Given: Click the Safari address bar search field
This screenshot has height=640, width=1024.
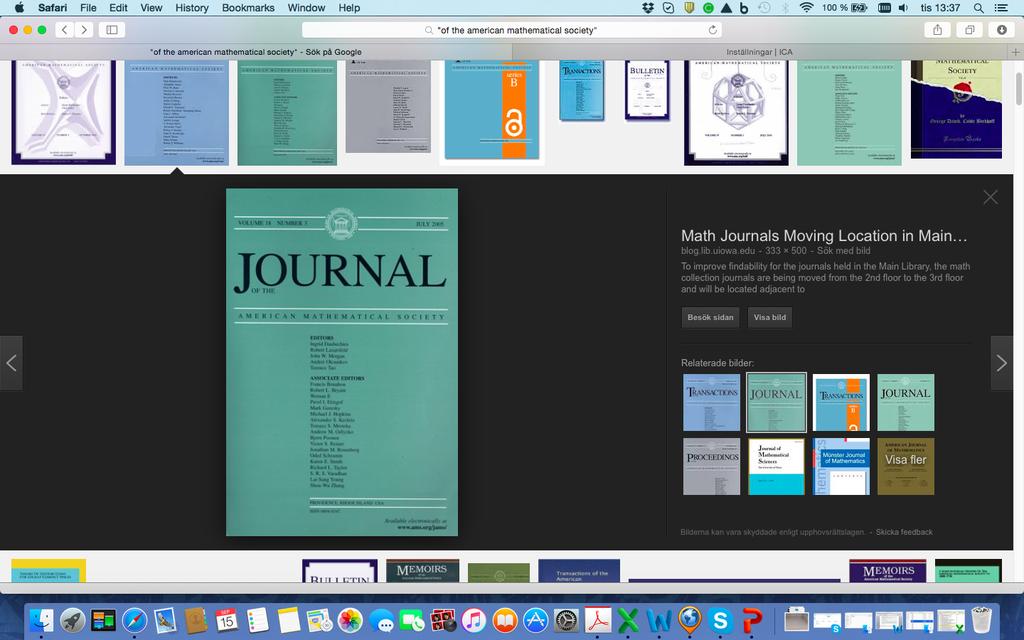Looking at the screenshot, I should click(511, 30).
